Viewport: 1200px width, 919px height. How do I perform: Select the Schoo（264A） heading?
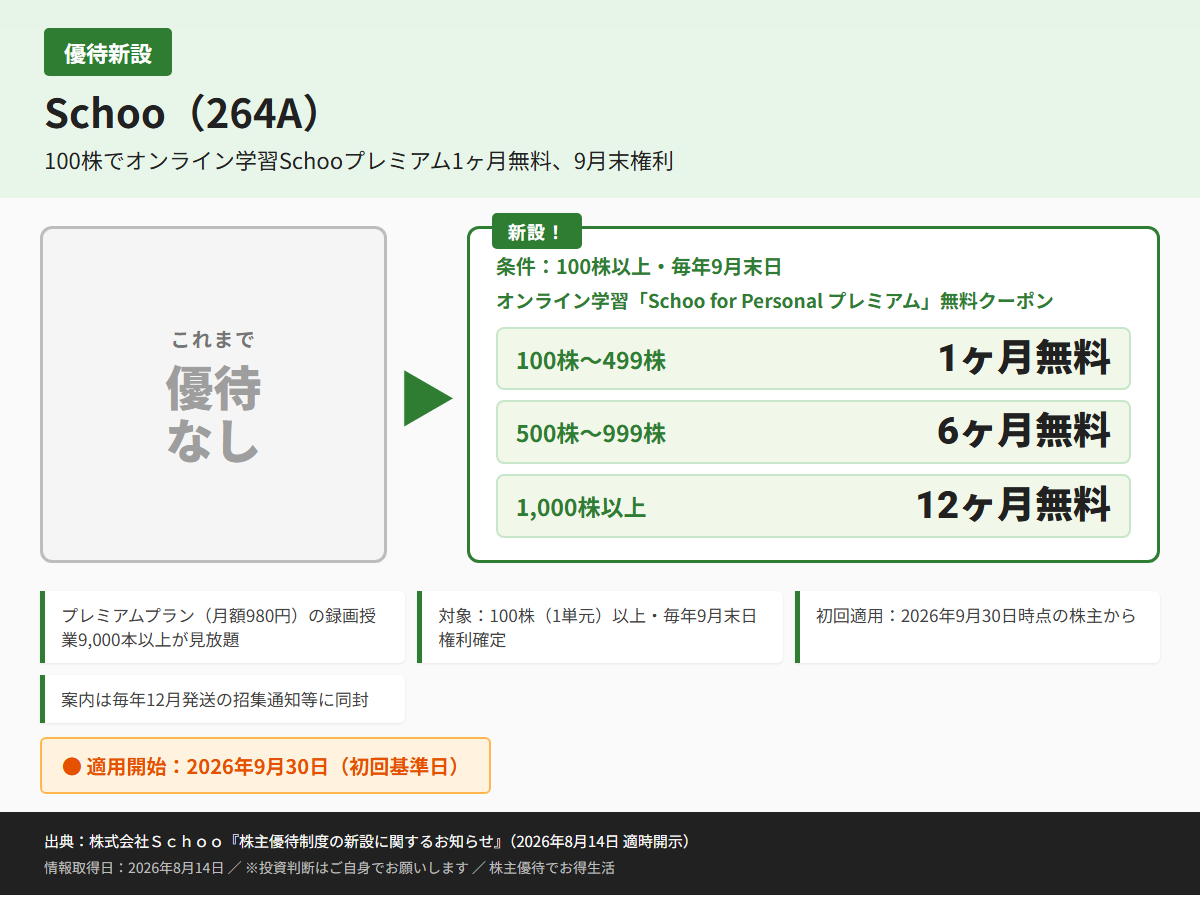click(187, 113)
